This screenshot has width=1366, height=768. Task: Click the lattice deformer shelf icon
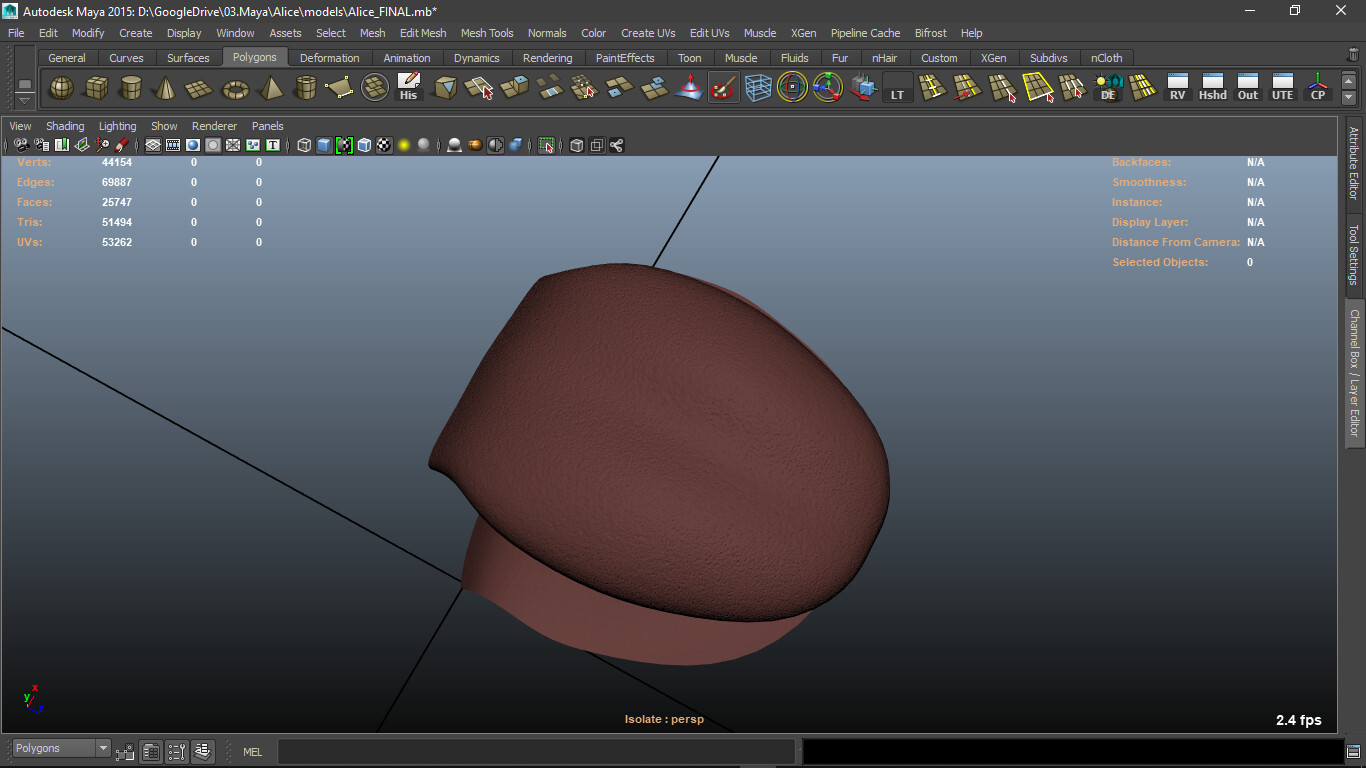(x=758, y=88)
